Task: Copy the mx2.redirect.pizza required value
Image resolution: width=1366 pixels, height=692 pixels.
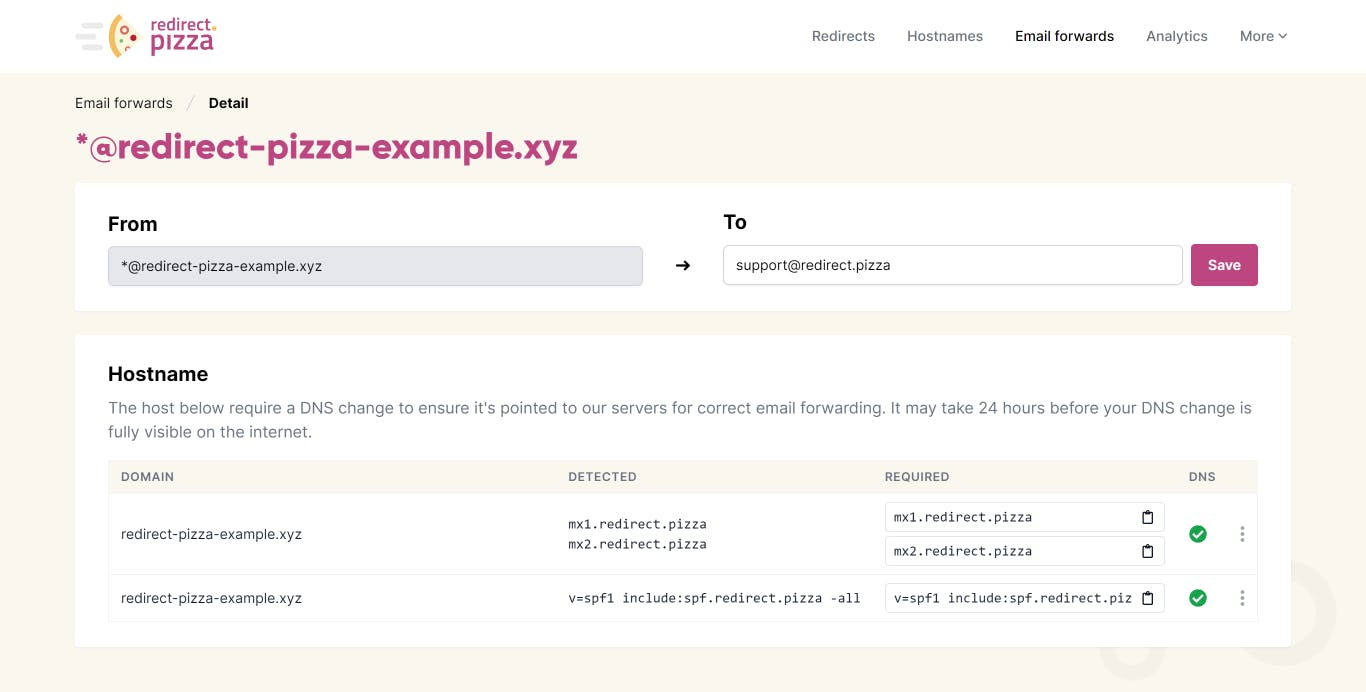Action: (1147, 551)
